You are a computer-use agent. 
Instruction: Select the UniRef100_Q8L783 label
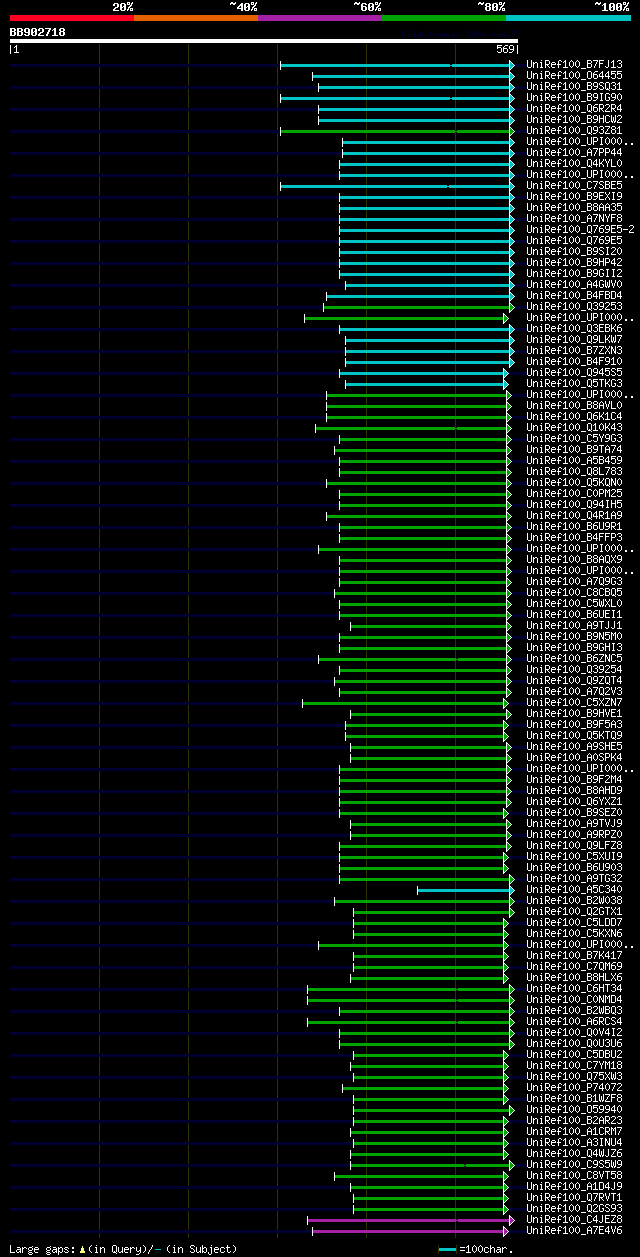click(x=575, y=471)
